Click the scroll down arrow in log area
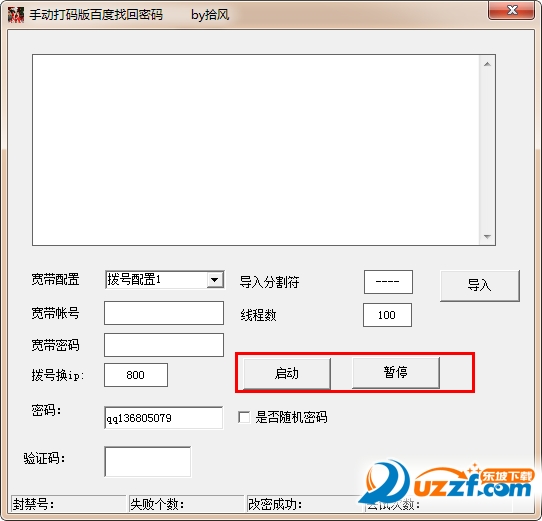The image size is (542, 521). [487, 236]
